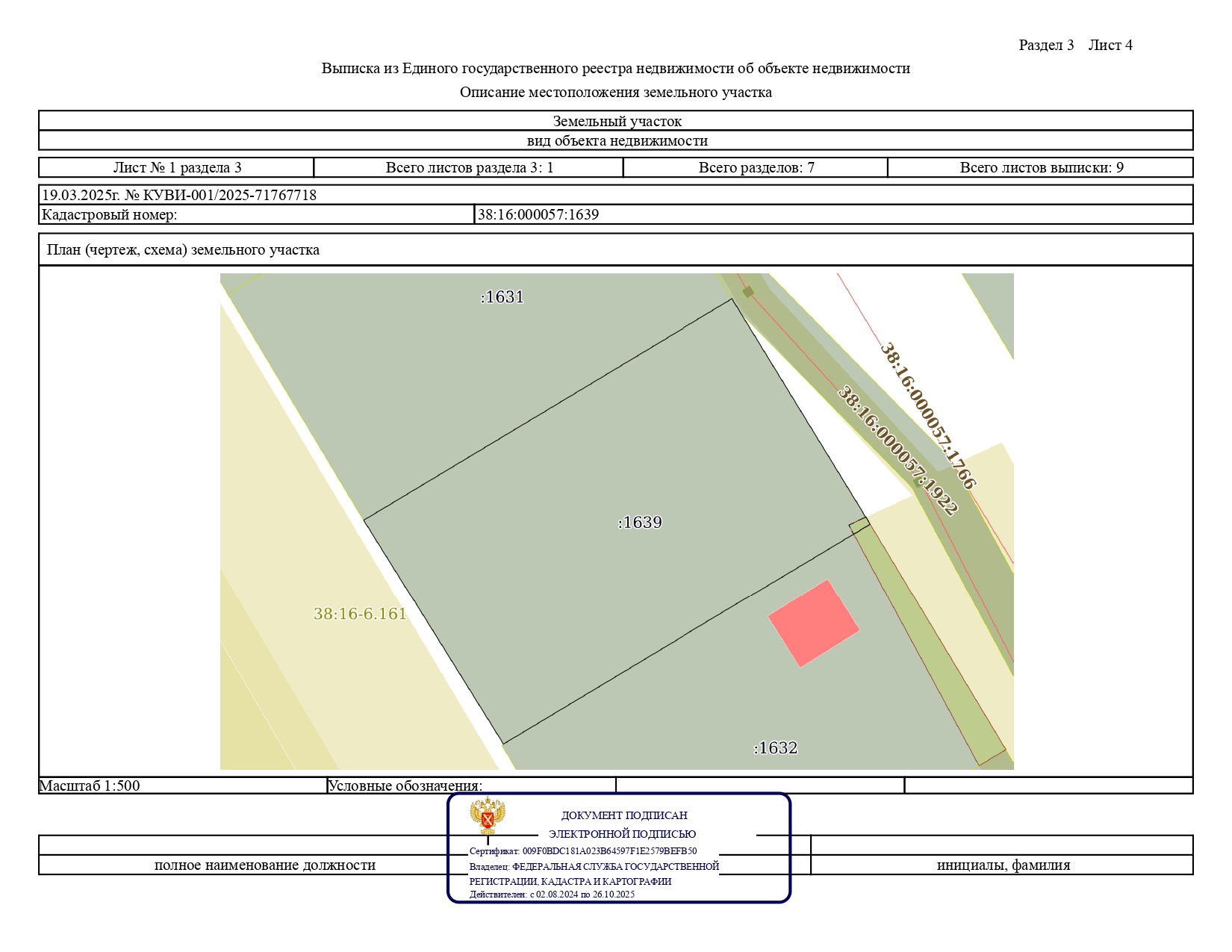1232x952 pixels.
Task: Select the 'Всего листов выписки: 9' cell
Action: [x=1041, y=168]
